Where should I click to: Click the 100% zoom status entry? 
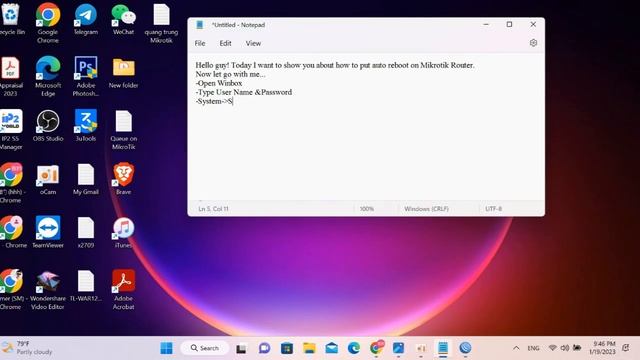[x=367, y=209]
